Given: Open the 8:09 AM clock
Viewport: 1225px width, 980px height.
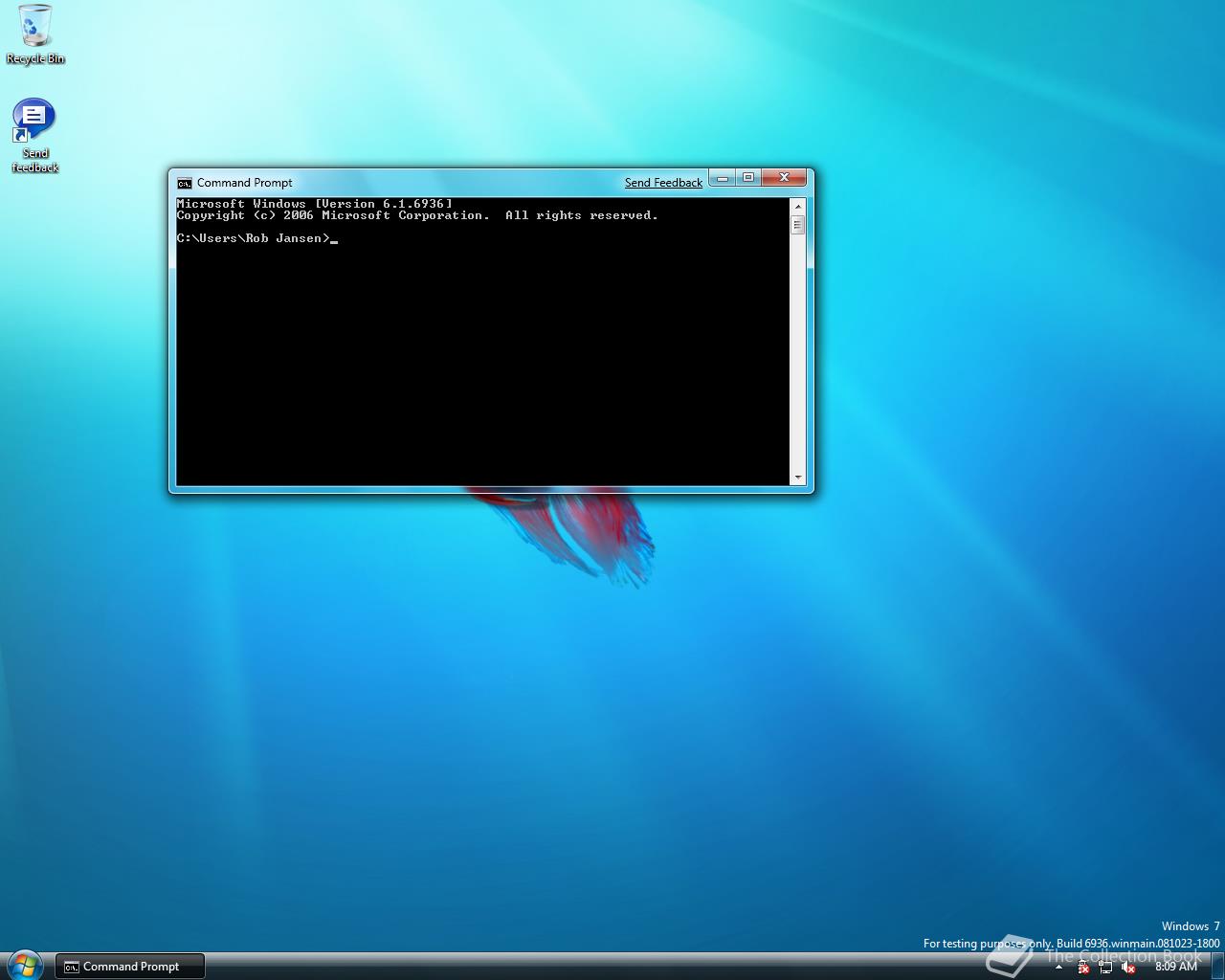Looking at the screenshot, I should tap(1176, 967).
